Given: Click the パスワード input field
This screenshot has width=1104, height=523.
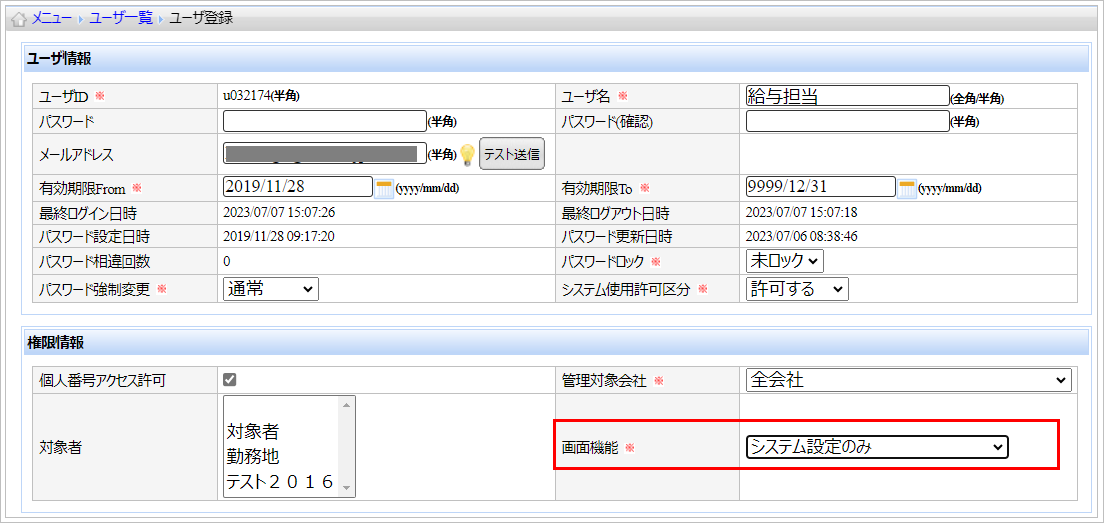Looking at the screenshot, I should (325, 121).
